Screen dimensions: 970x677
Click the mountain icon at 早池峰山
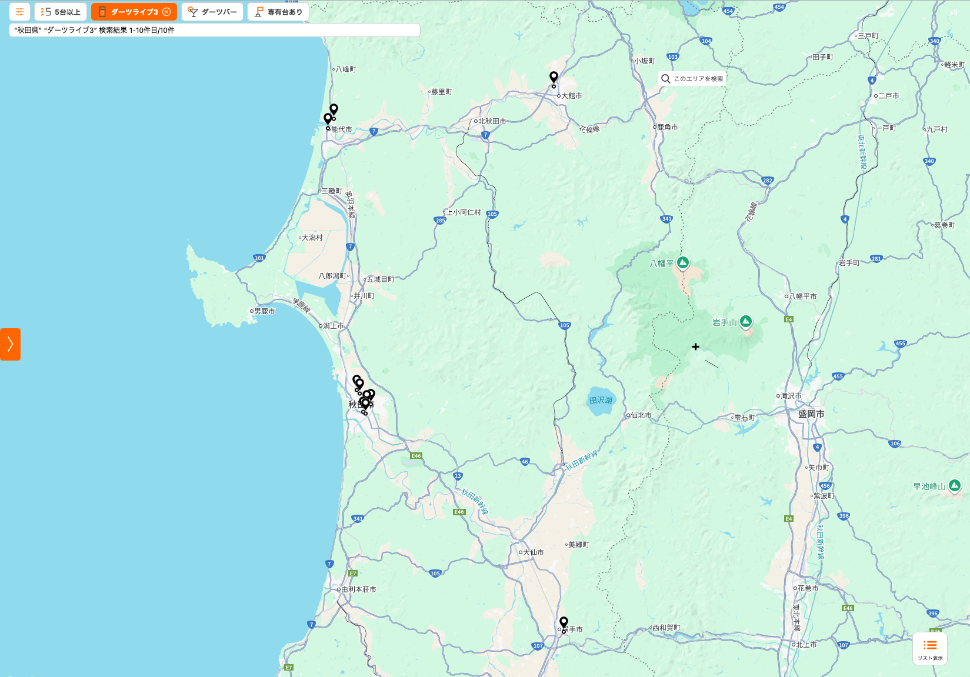[x=956, y=486]
